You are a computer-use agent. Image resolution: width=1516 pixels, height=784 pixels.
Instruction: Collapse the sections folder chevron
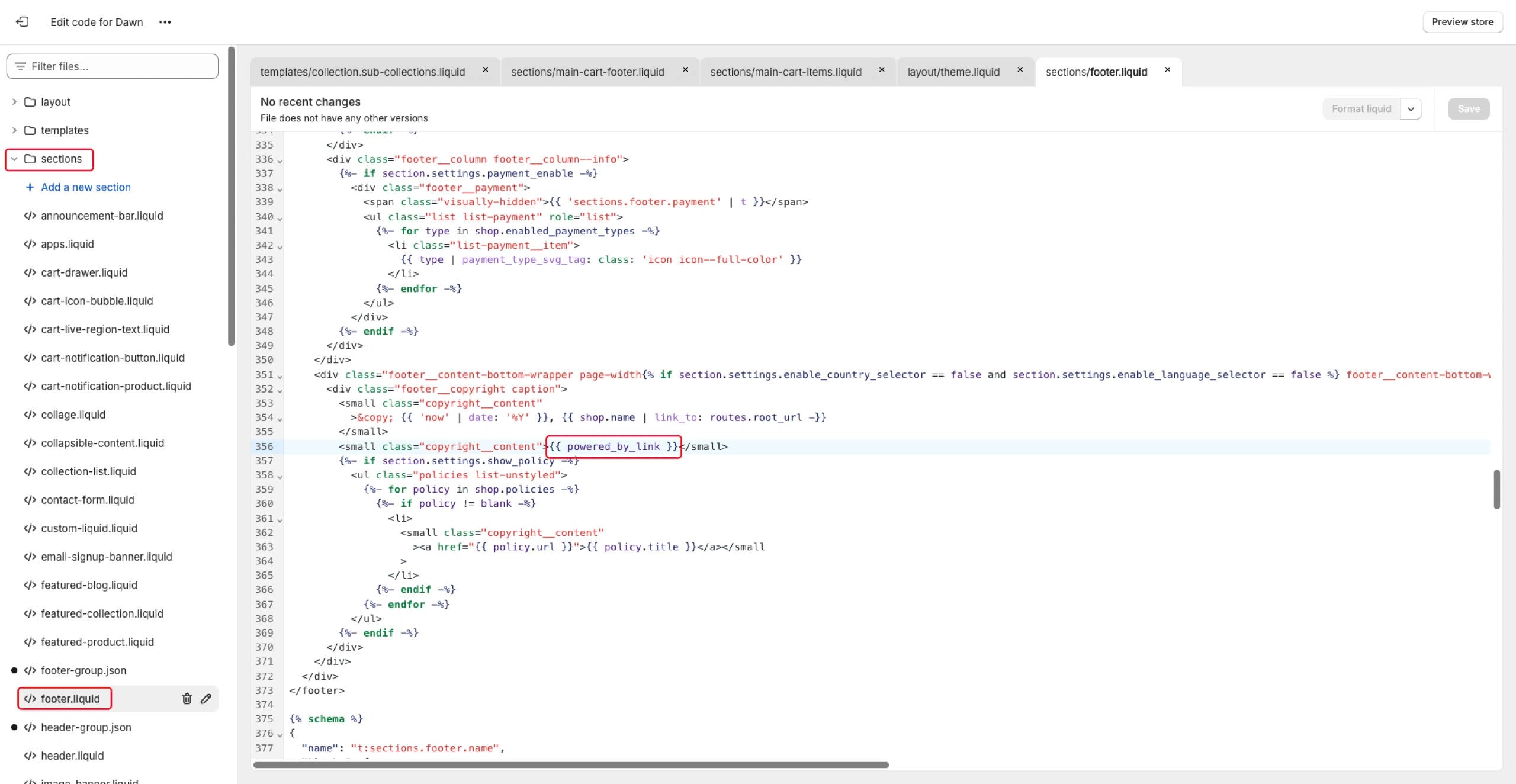(14, 159)
